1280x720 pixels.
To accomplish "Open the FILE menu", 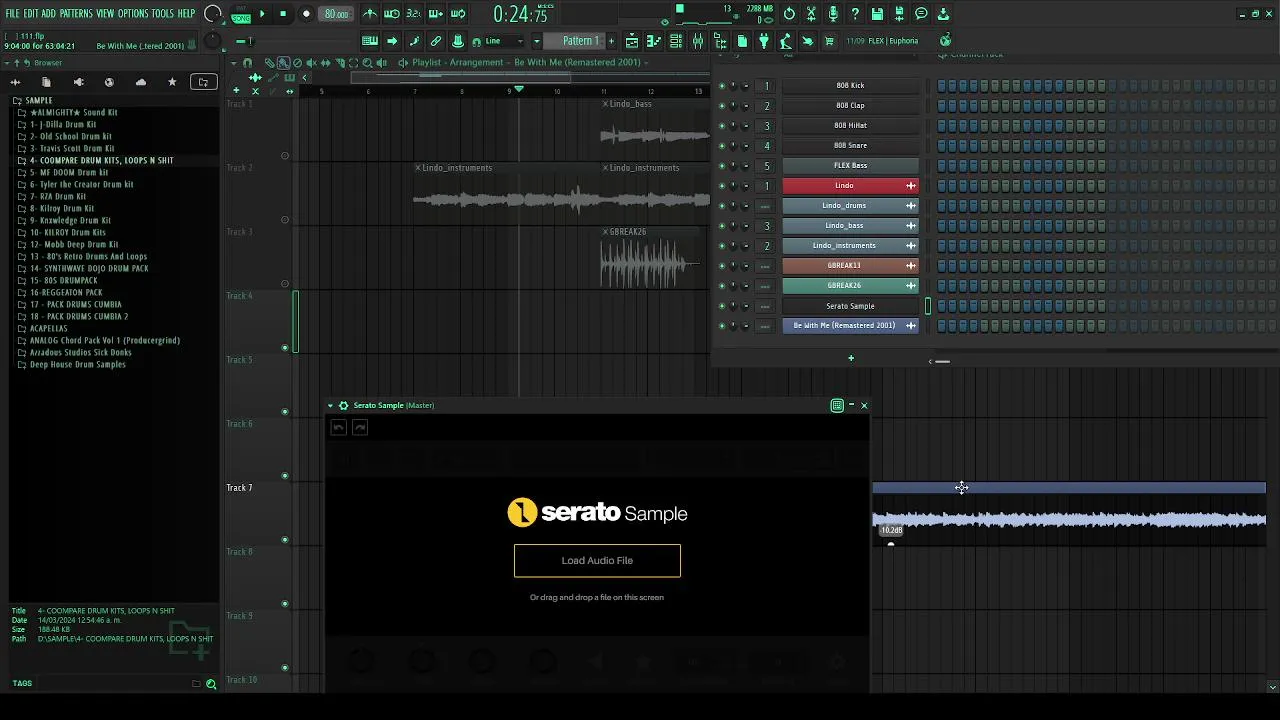I will (x=12, y=13).
